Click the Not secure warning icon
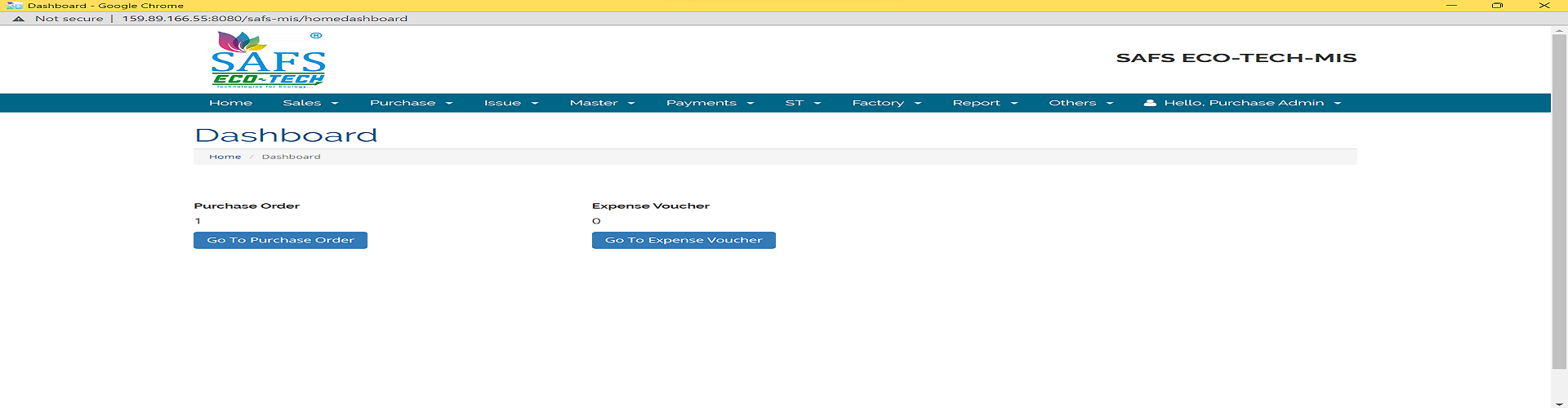The width and height of the screenshot is (1568, 408). coord(19,19)
